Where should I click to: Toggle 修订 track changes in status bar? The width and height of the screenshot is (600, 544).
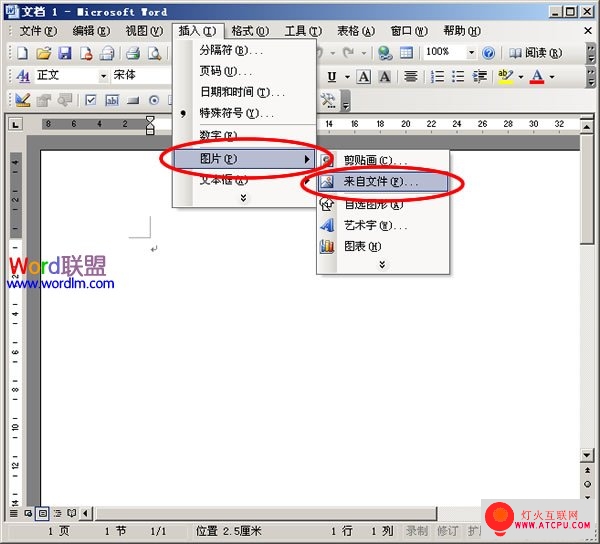pos(447,531)
